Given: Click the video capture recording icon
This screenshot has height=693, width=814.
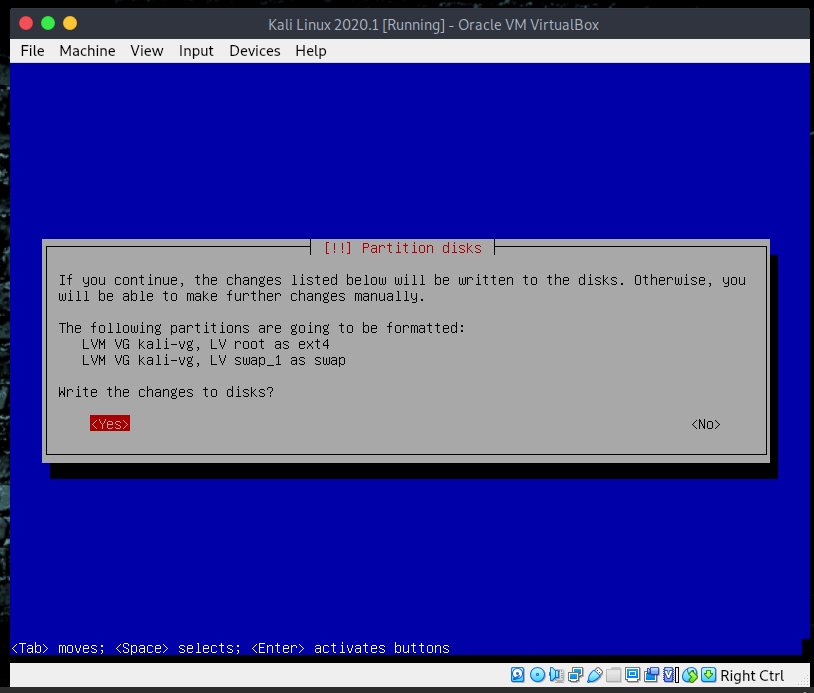Looking at the screenshot, I should (x=651, y=675).
